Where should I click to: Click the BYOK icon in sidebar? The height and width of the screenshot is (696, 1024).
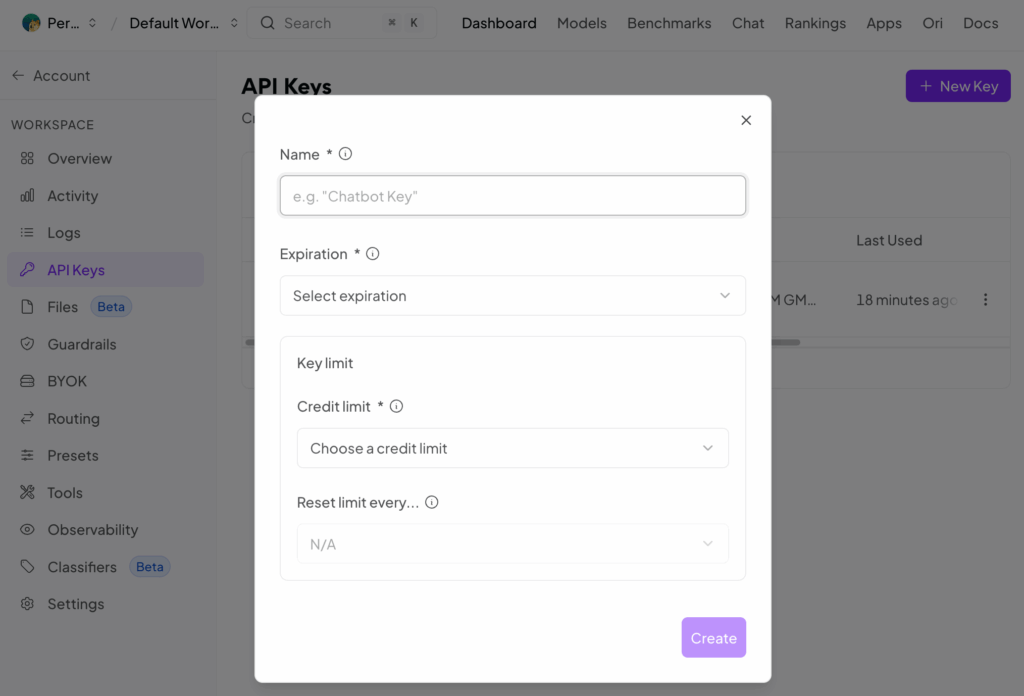pyautogui.click(x=27, y=381)
